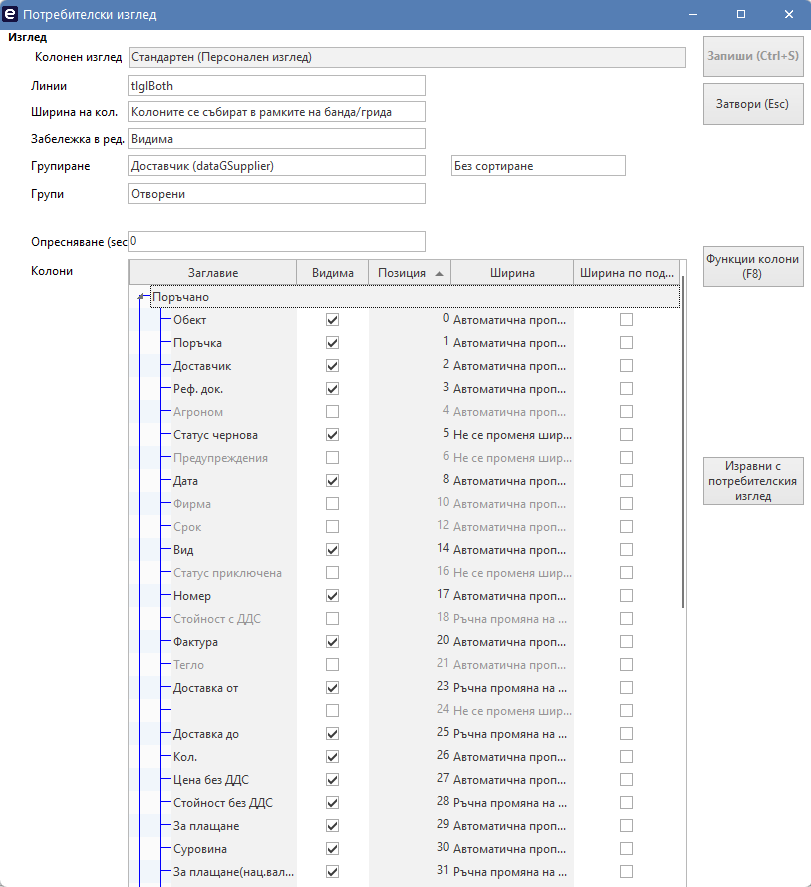Collapse the Поръчано tree group
This screenshot has width=811, height=887.
pos(141,296)
